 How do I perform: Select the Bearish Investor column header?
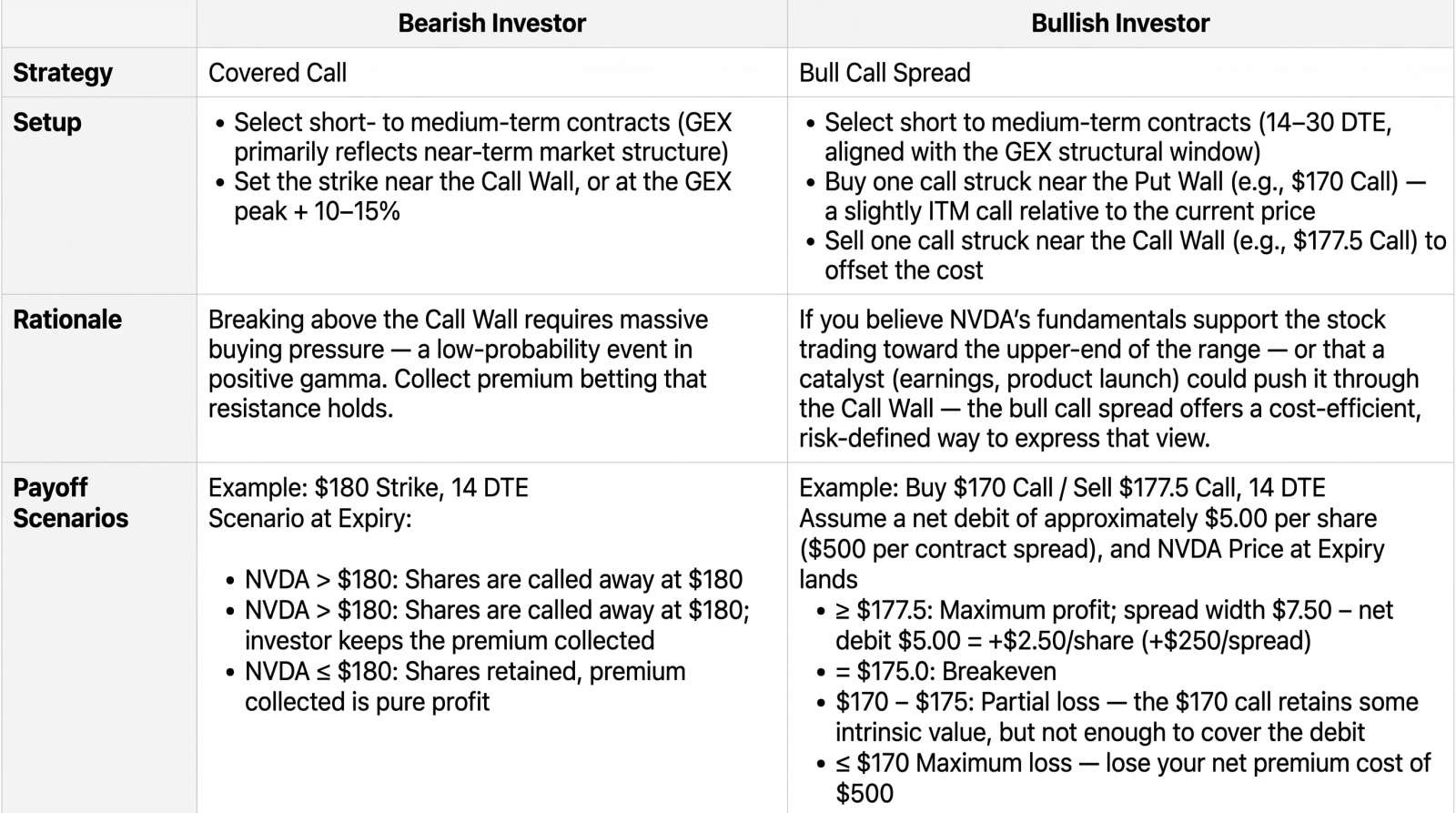491,24
